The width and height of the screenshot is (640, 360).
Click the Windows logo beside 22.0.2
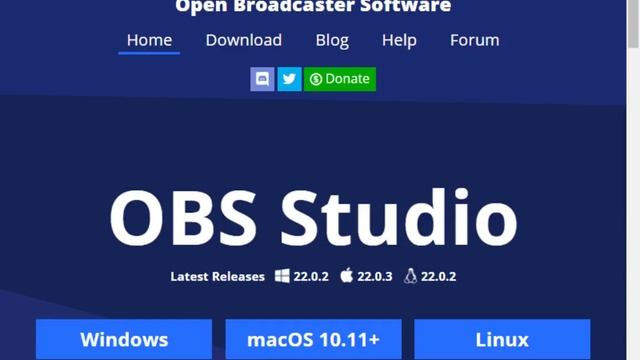point(282,276)
